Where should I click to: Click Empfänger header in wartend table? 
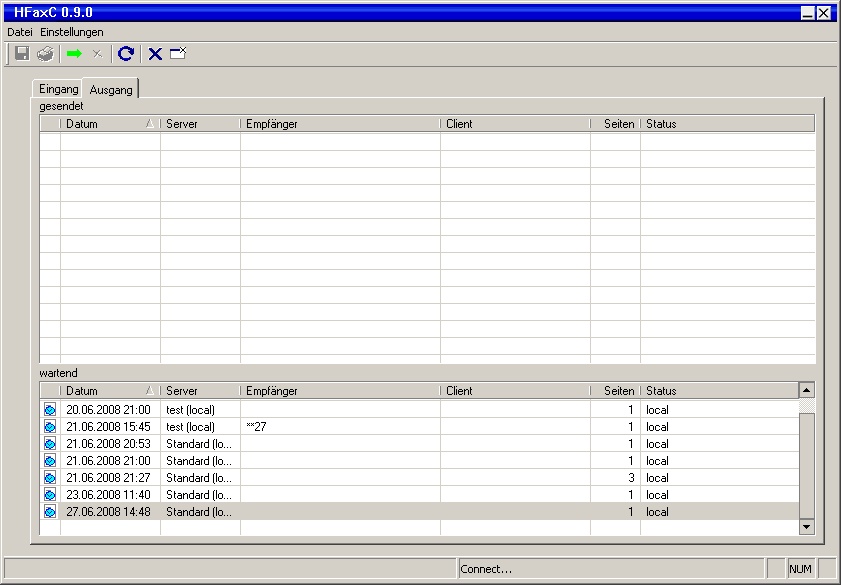[340, 391]
